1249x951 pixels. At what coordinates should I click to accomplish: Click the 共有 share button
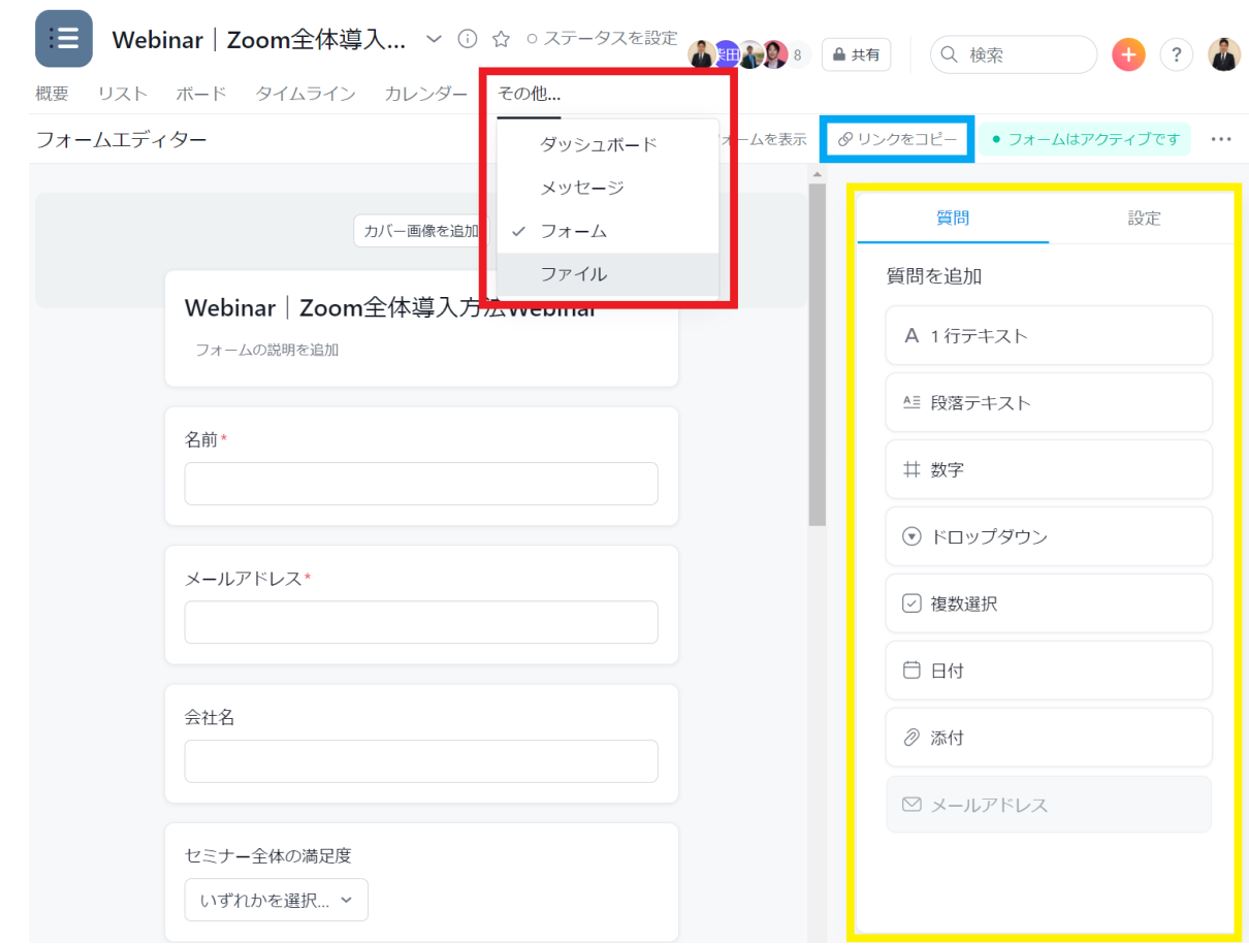(856, 55)
